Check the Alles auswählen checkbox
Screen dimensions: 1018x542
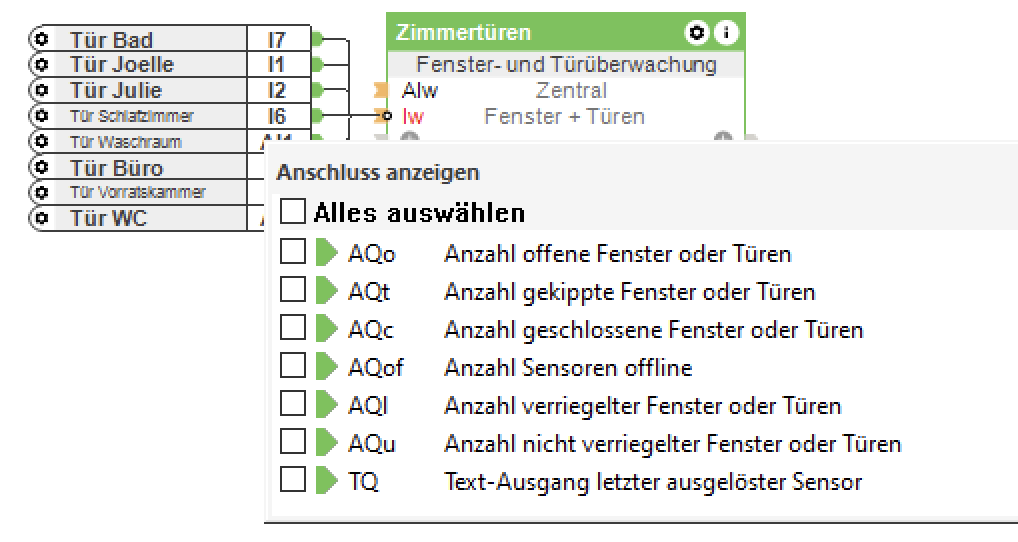(x=293, y=212)
